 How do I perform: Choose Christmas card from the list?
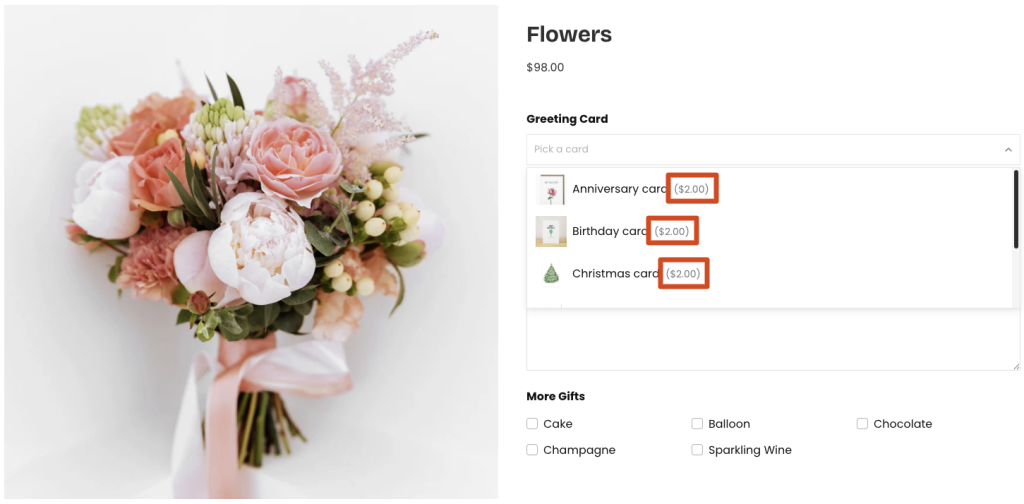(x=771, y=274)
